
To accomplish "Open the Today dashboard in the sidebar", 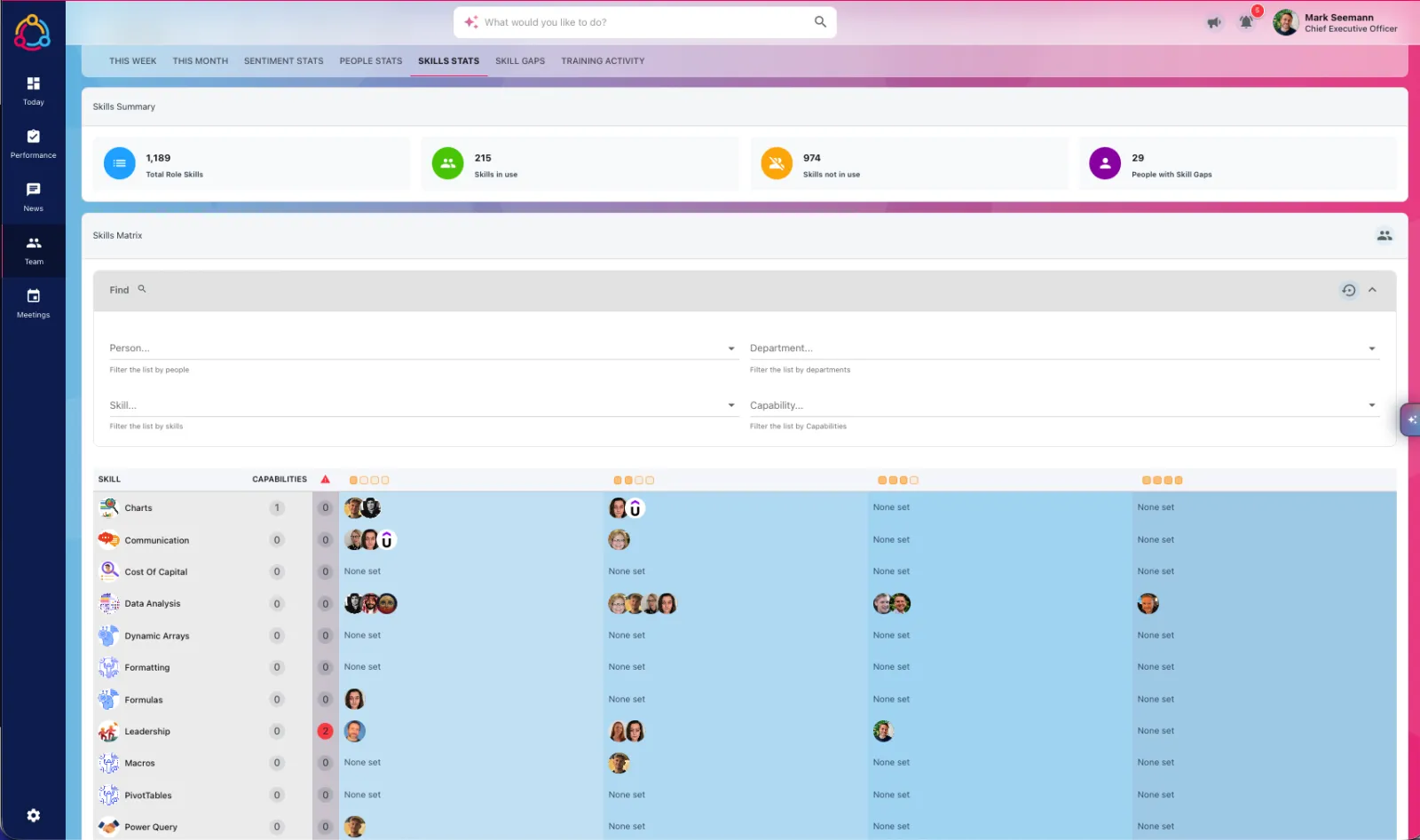I will click(33, 90).
